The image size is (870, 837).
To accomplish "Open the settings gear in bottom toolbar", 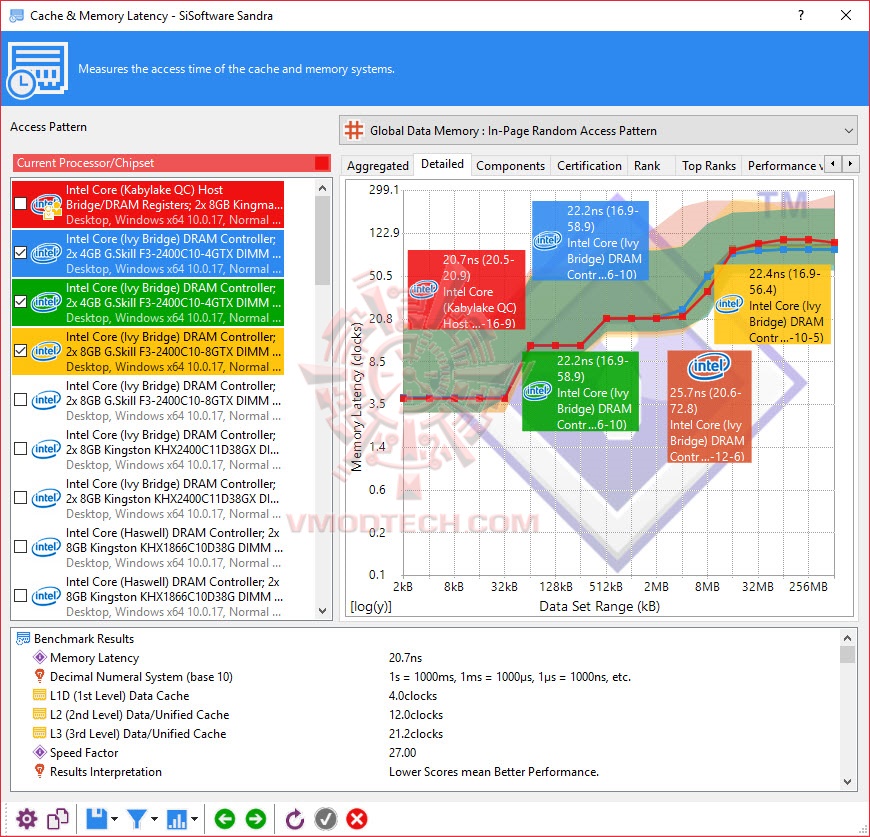I will (26, 819).
